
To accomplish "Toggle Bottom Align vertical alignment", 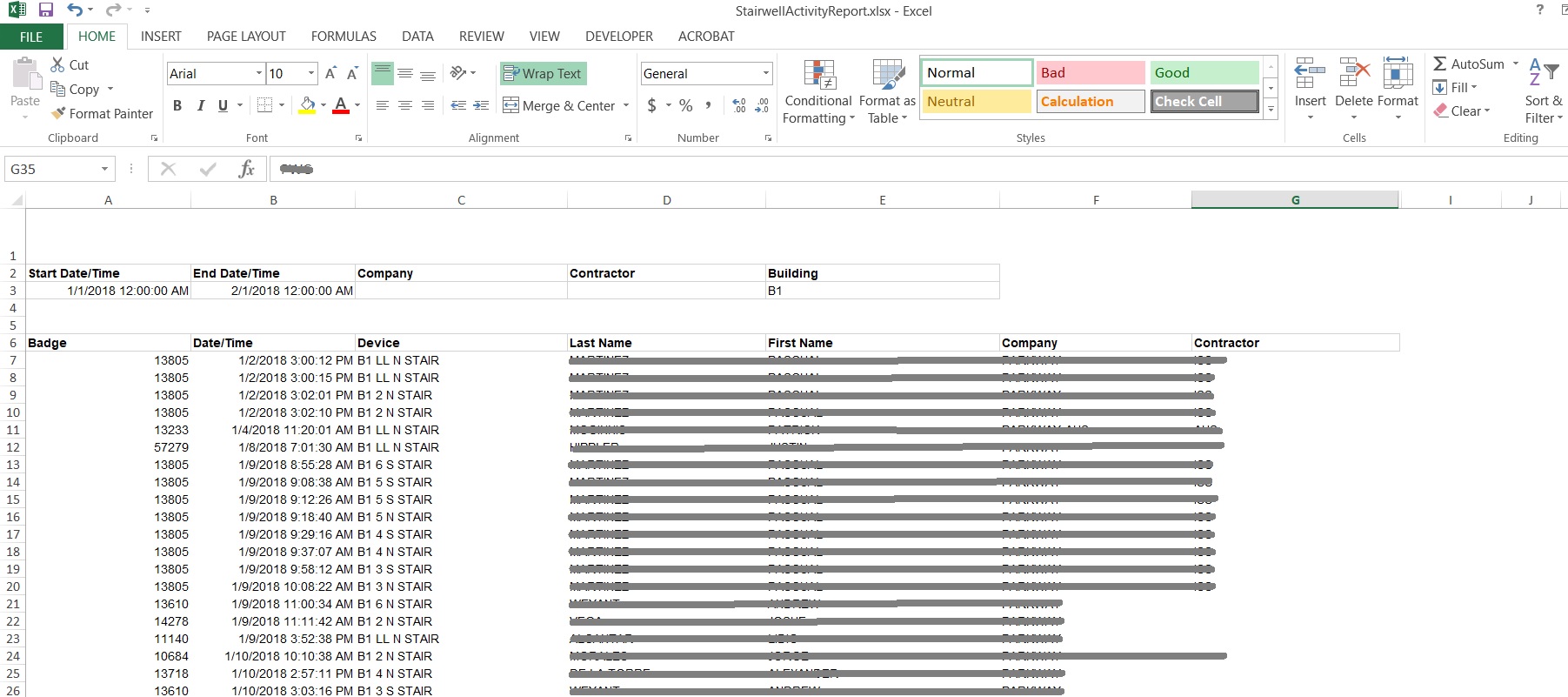I will (428, 73).
